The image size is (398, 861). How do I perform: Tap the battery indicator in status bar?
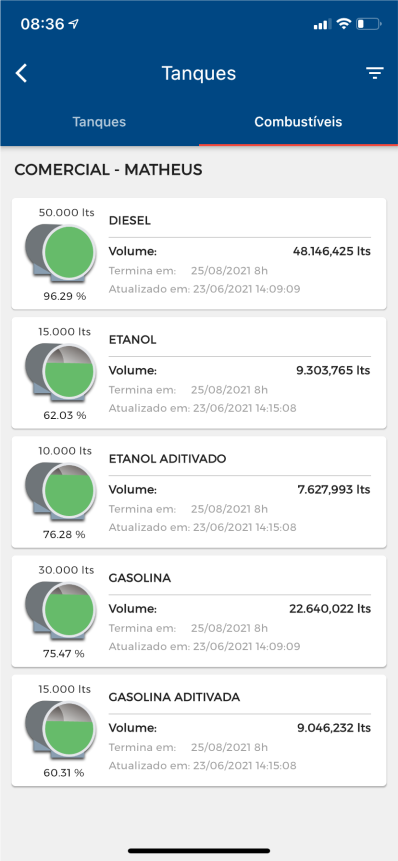pyautogui.click(x=368, y=24)
